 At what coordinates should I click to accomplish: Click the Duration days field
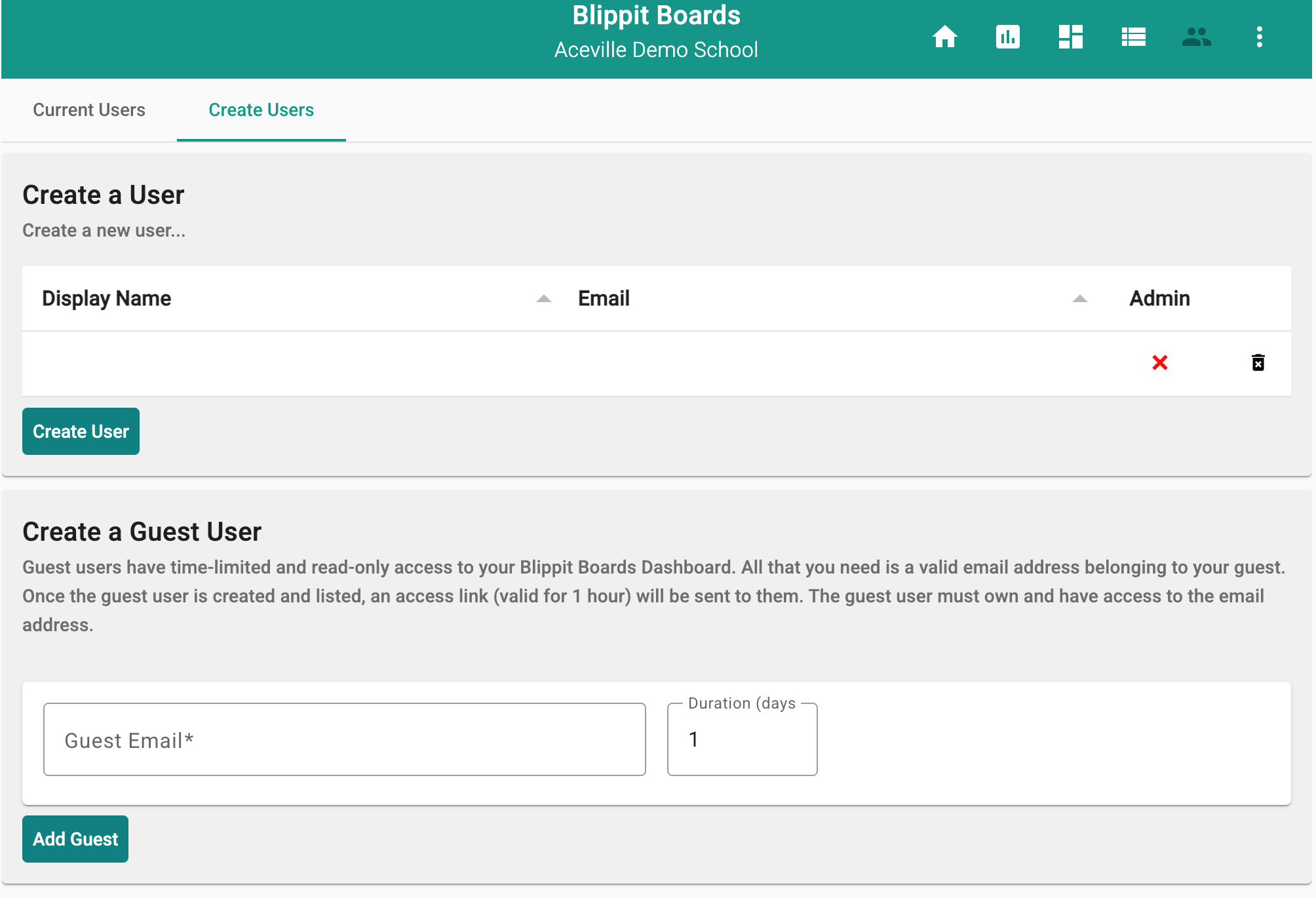[x=741, y=739]
